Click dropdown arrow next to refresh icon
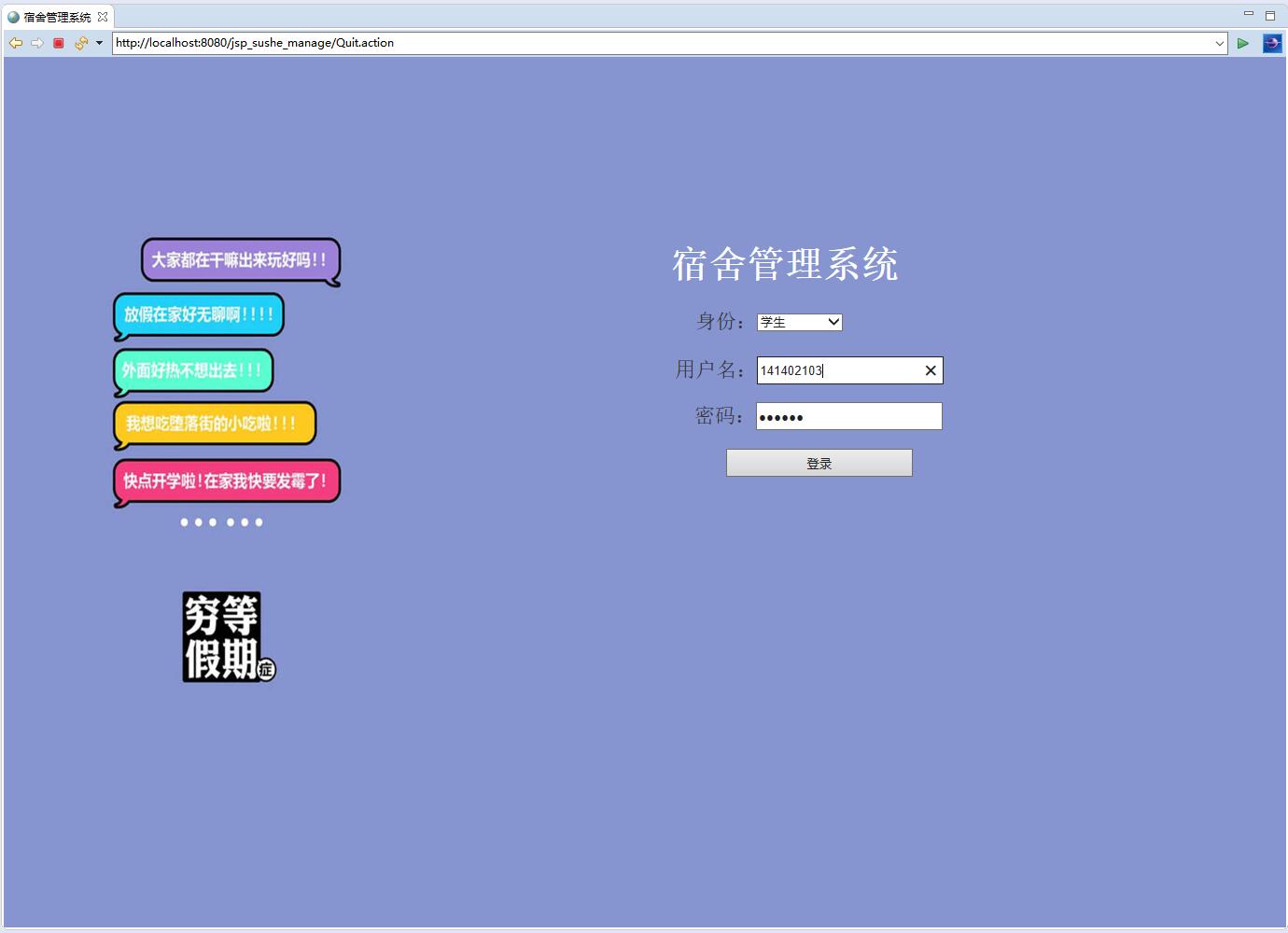This screenshot has height=933, width=1288. [97, 43]
